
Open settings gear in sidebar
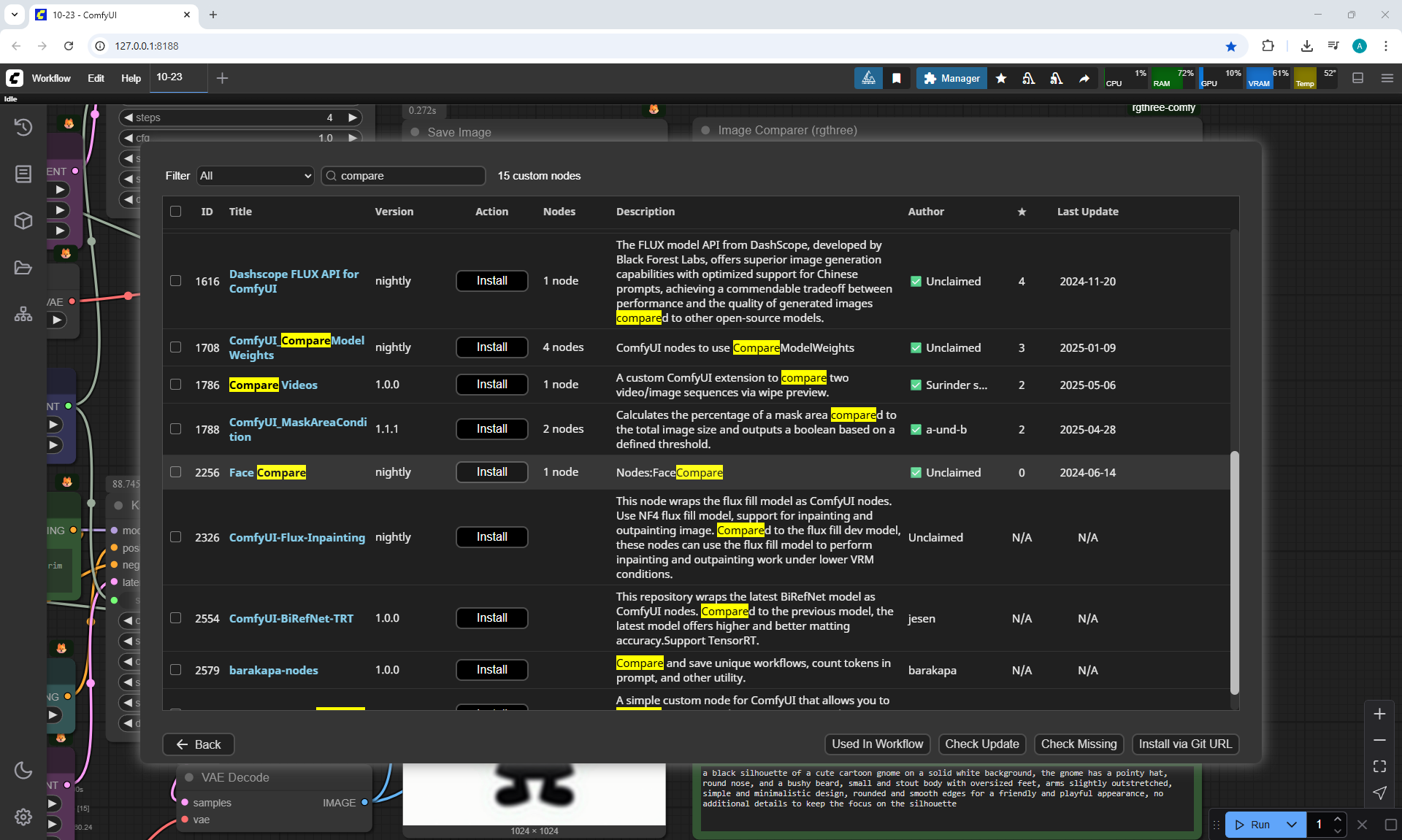click(23, 817)
